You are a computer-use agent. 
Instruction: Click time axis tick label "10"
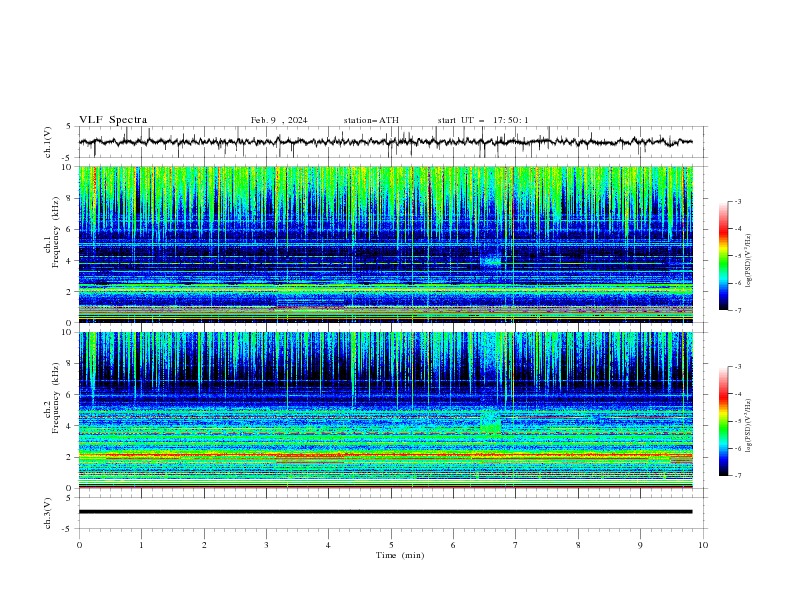703,545
